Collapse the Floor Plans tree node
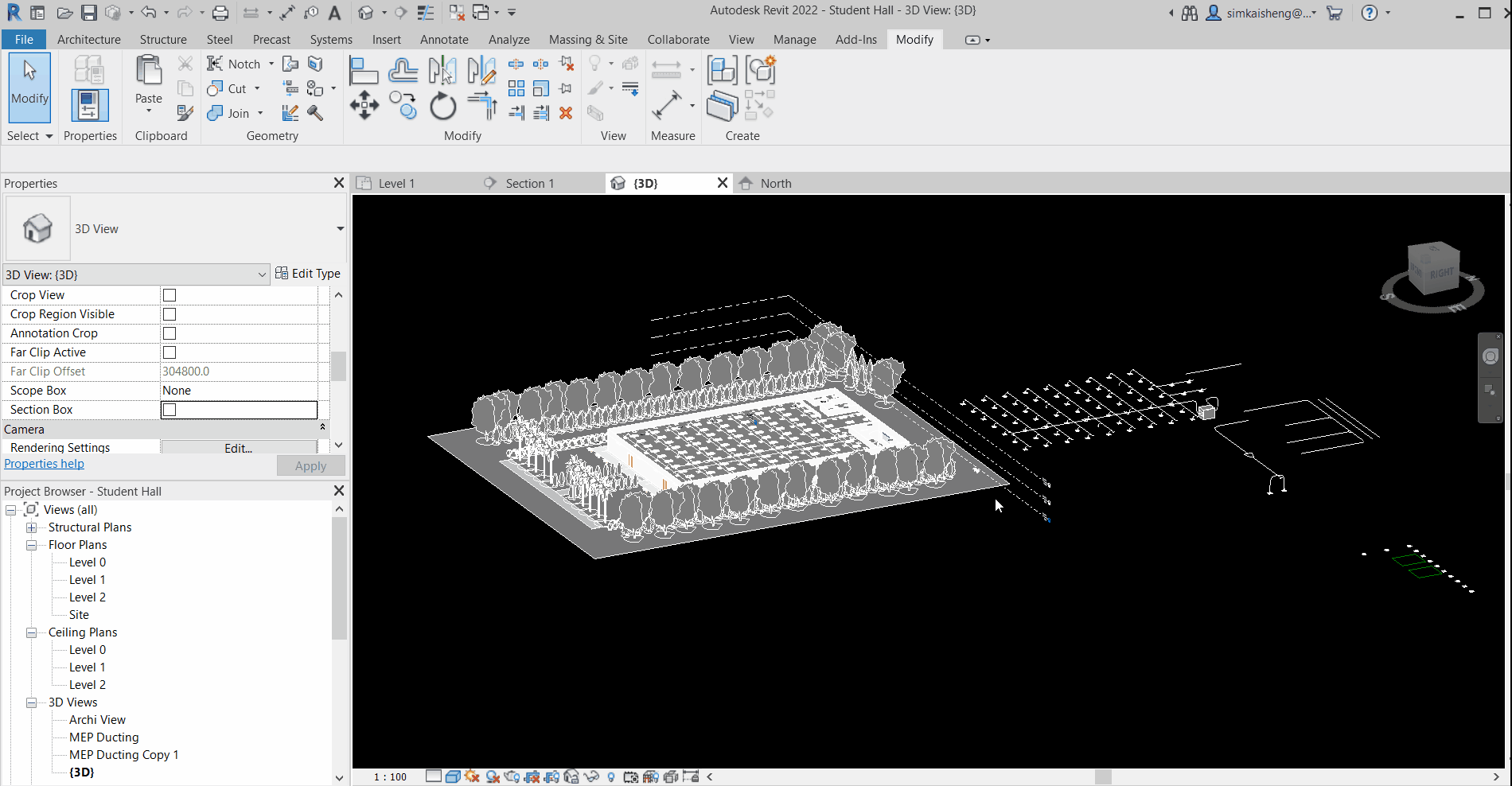This screenshot has height=786, width=1512. 32,545
